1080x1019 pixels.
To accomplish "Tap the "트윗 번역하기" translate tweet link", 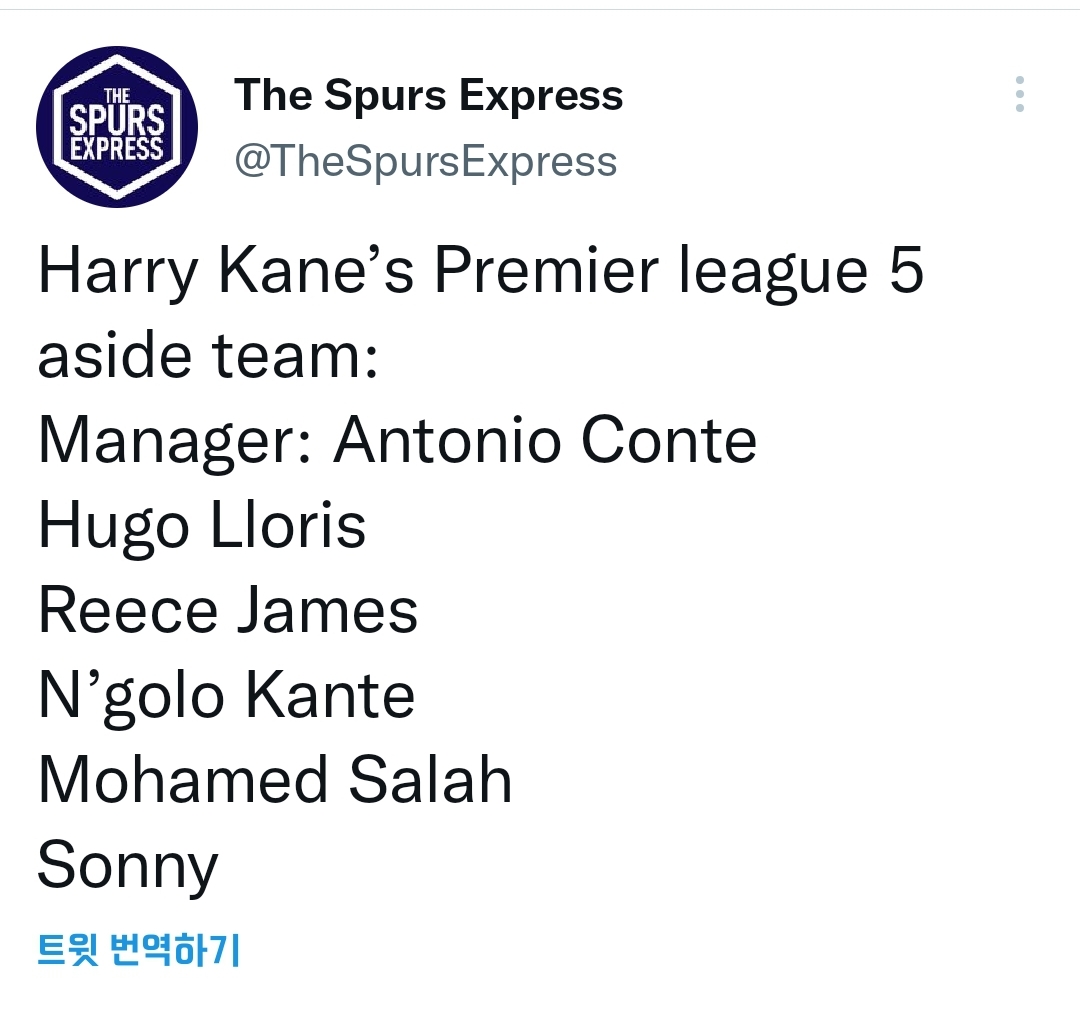I will coord(139,949).
